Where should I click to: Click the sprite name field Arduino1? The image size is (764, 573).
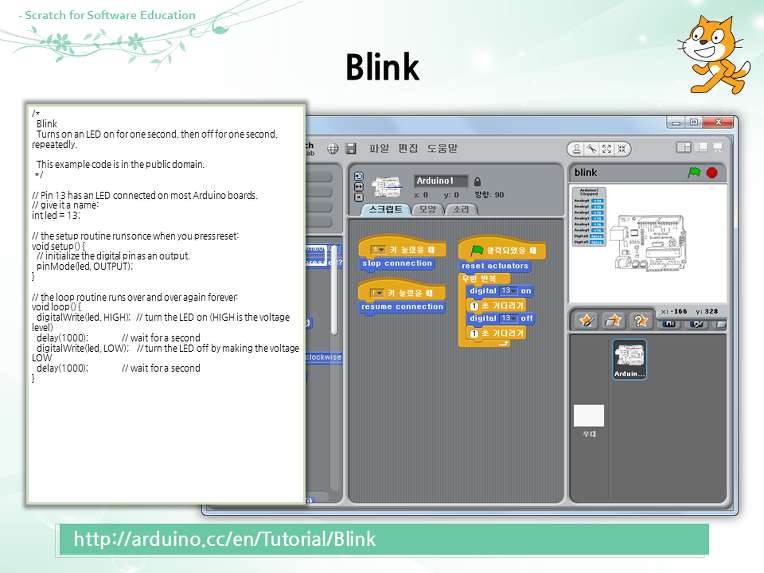pos(441,181)
